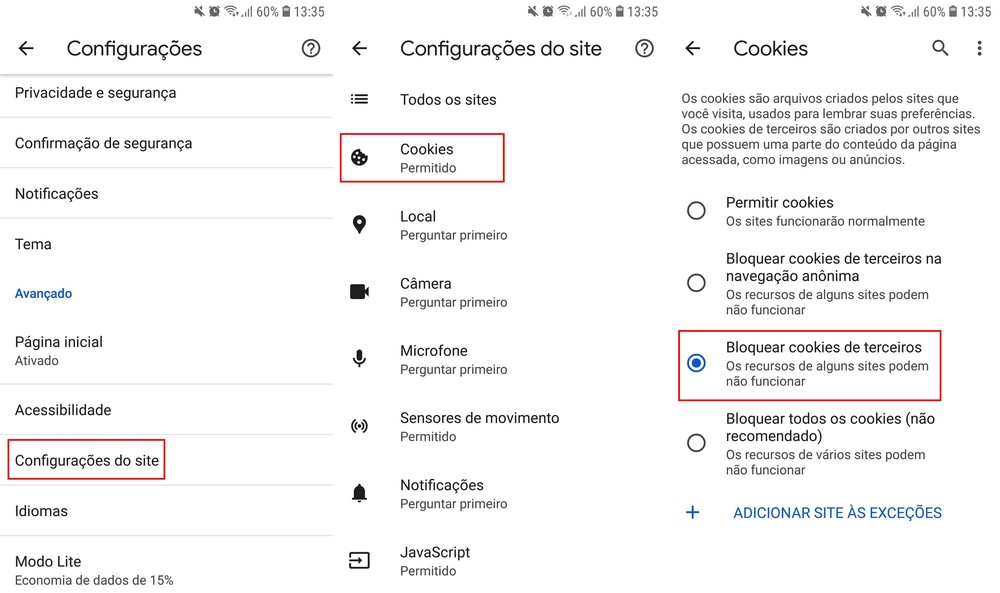Viewport: 1000px width, 593px height.
Task: Tap the location pin icon for Local
Action: click(x=360, y=225)
